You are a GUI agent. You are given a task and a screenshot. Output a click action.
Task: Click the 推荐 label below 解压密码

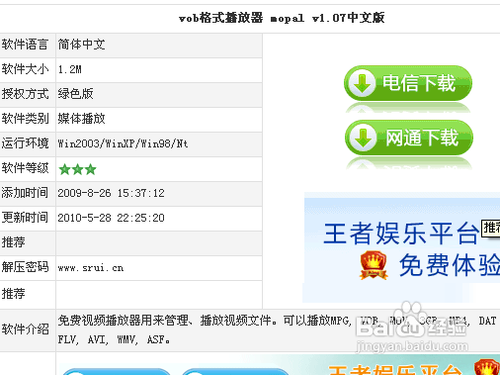[x=13, y=294]
